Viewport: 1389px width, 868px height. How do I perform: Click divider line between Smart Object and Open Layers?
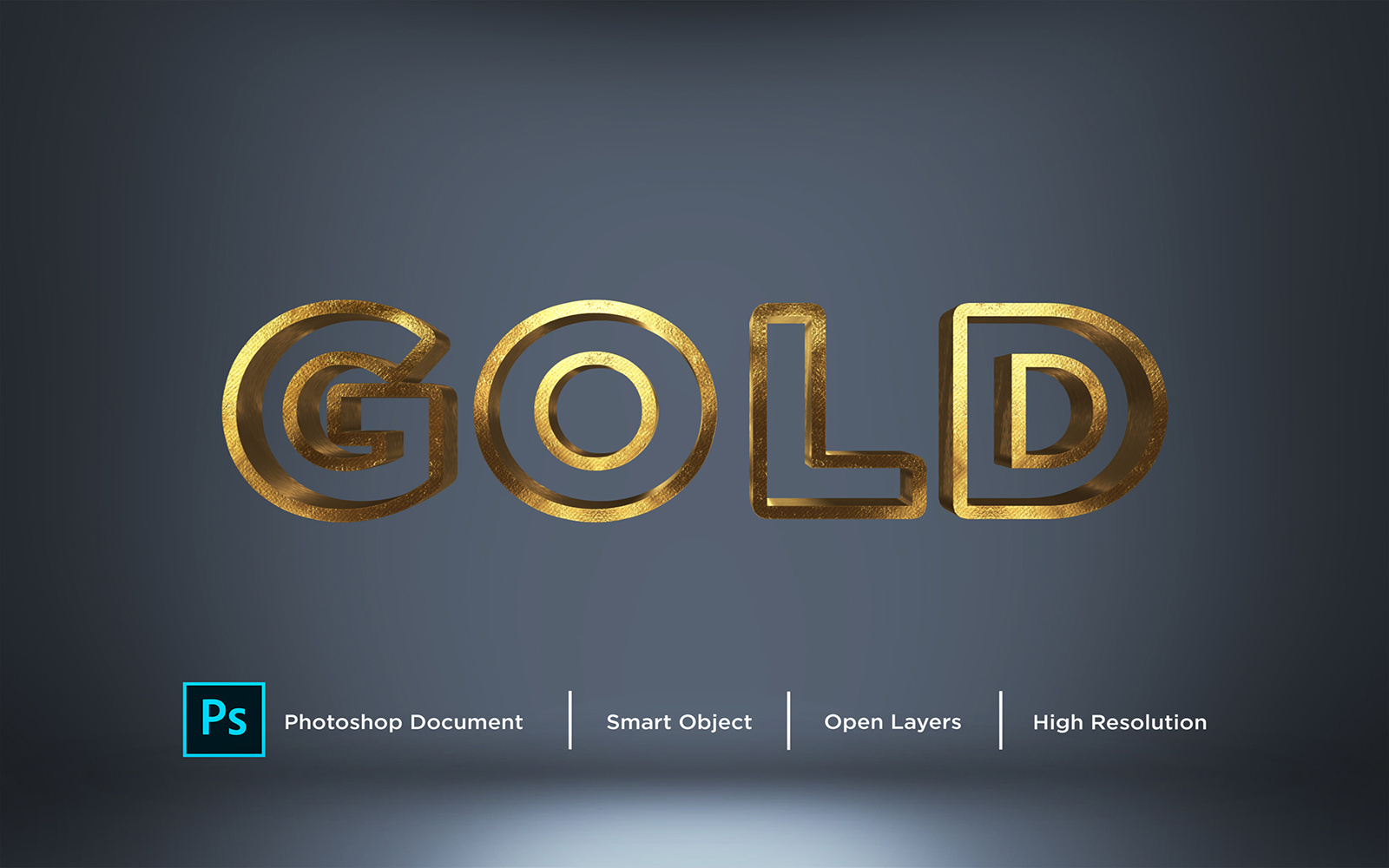[x=788, y=720]
